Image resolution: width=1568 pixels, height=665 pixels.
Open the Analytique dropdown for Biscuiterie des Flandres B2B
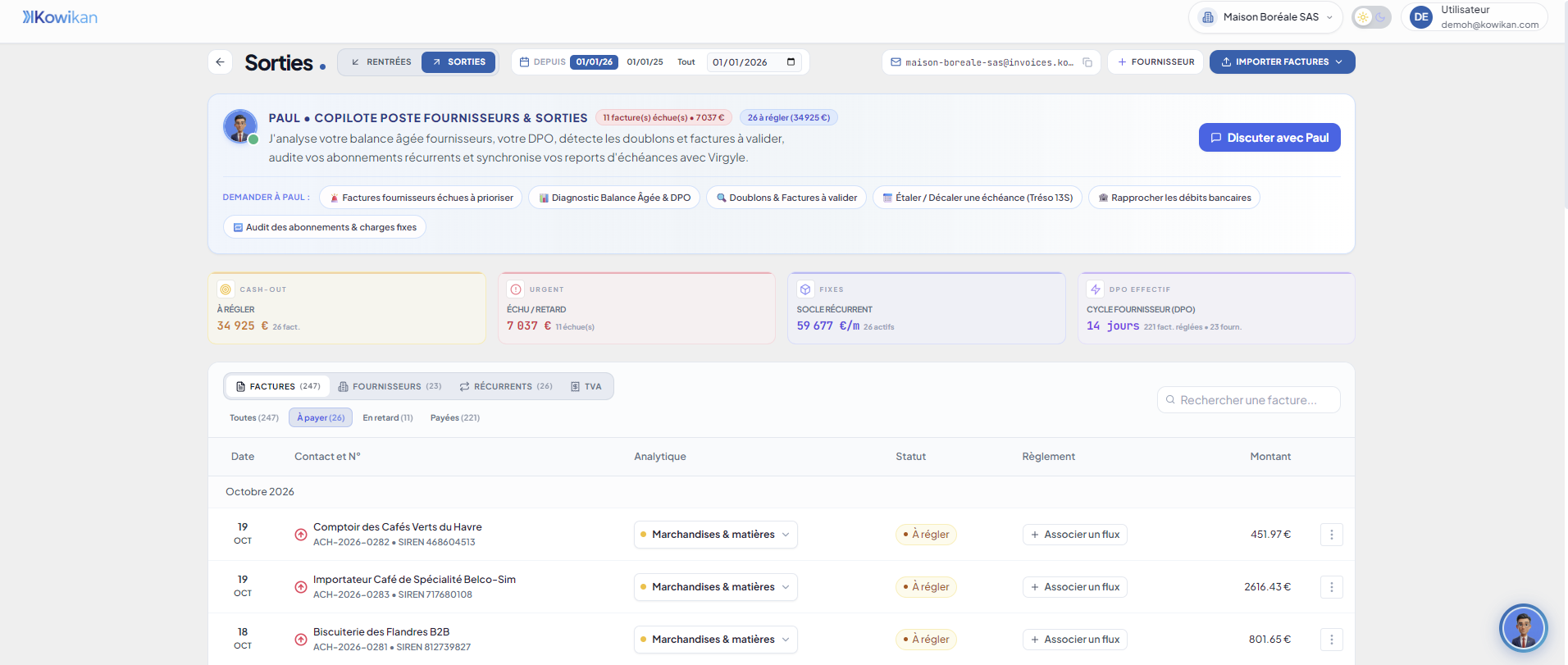715,640
